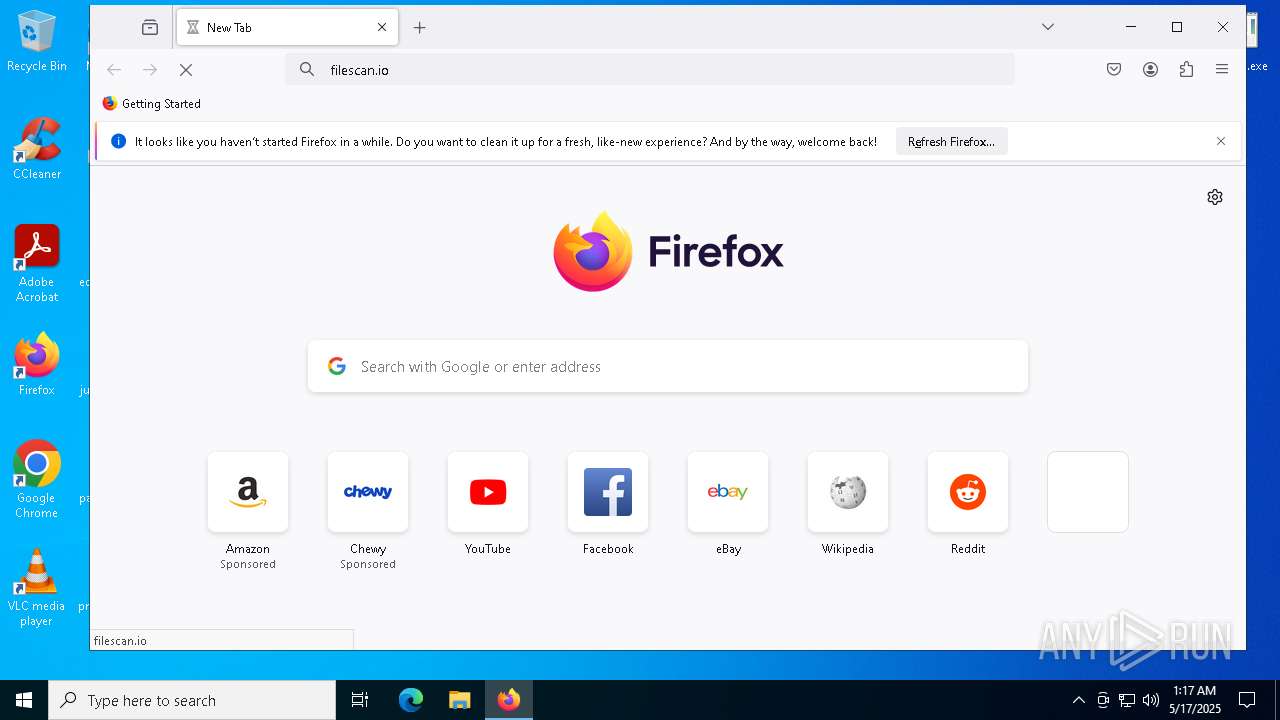
Task: Click the address bar showing filescan.io
Action: click(x=650, y=69)
